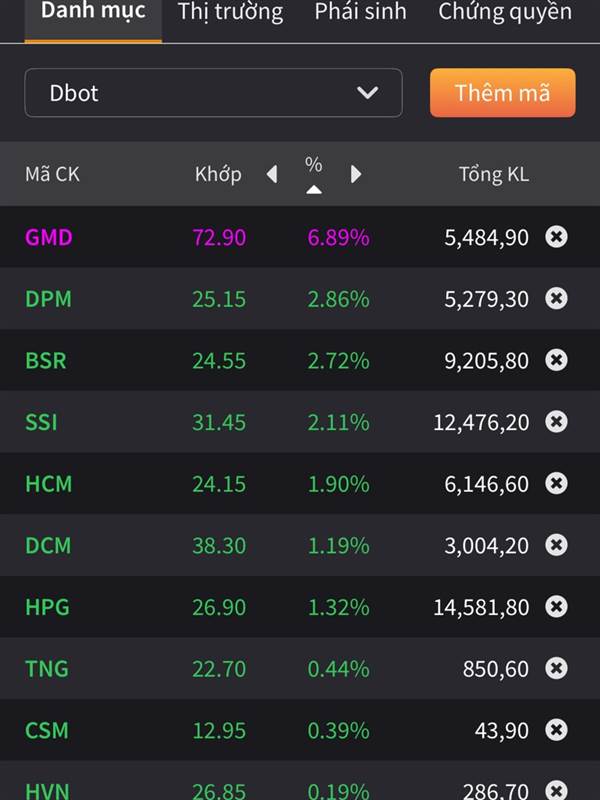Viewport: 600px width, 800px height.
Task: Remove TNG from the watchlist
Action: click(x=556, y=668)
